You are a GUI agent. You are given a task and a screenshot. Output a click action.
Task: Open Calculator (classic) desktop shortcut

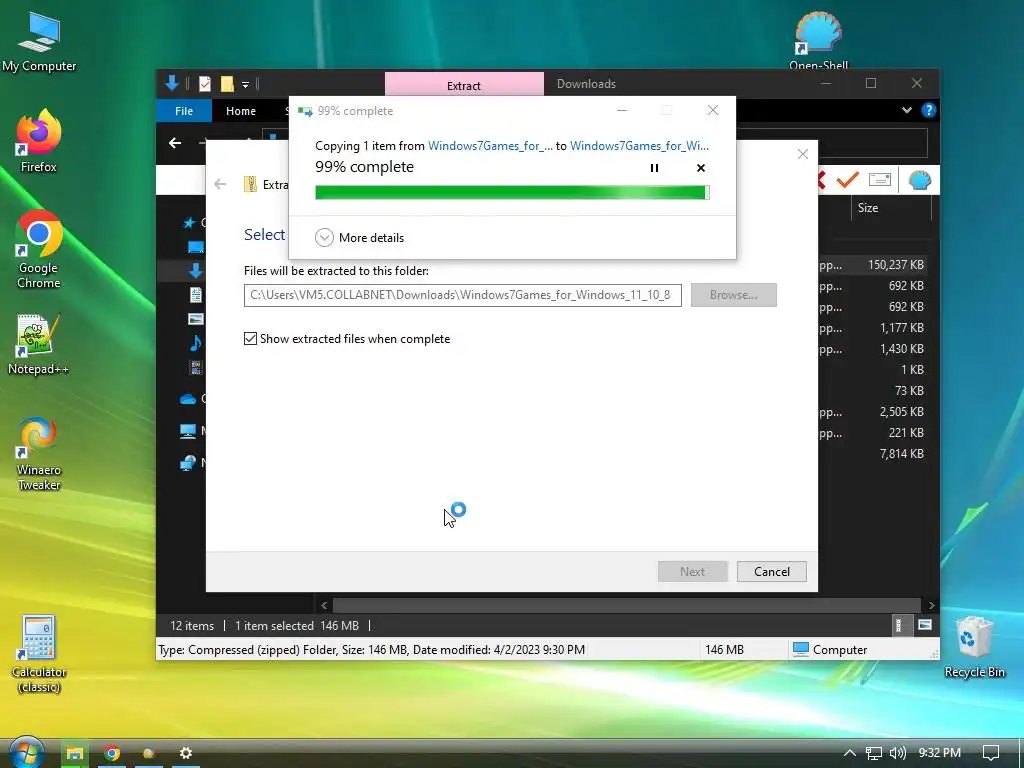pos(39,654)
